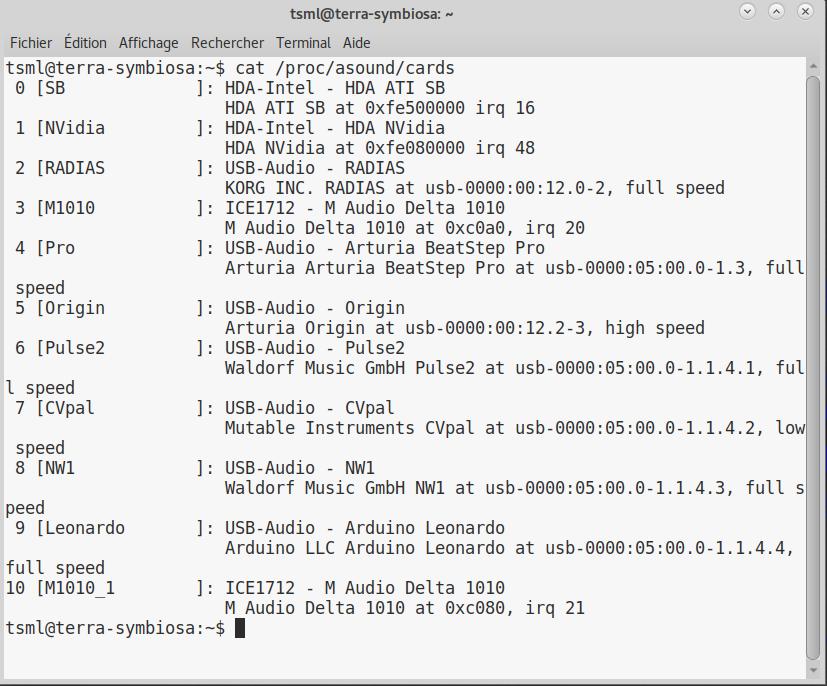Click the card name [RADIAS
This screenshot has width=827, height=686.
[x=70, y=168]
